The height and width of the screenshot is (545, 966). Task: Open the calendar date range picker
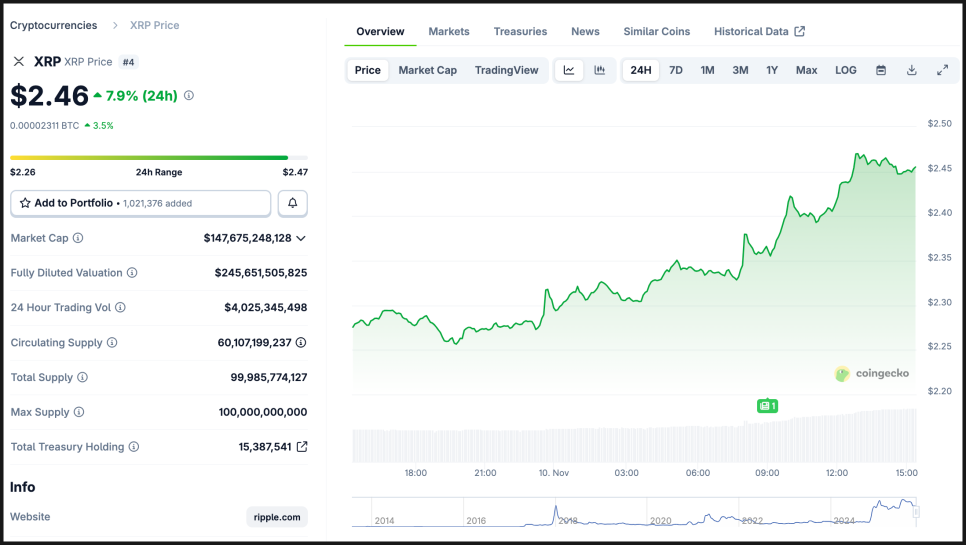(x=881, y=70)
